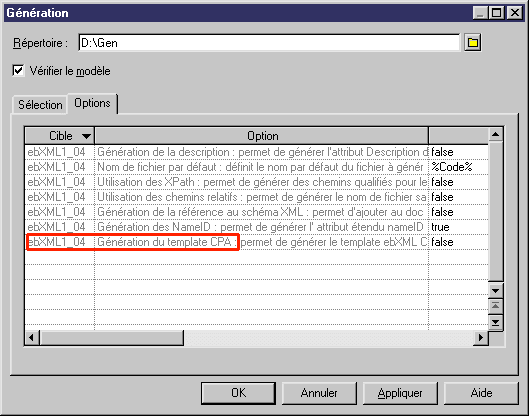Viewport: 529px width, 416px height.
Task: Click the horizontal scrollbar left arrow
Action: click(x=32, y=338)
